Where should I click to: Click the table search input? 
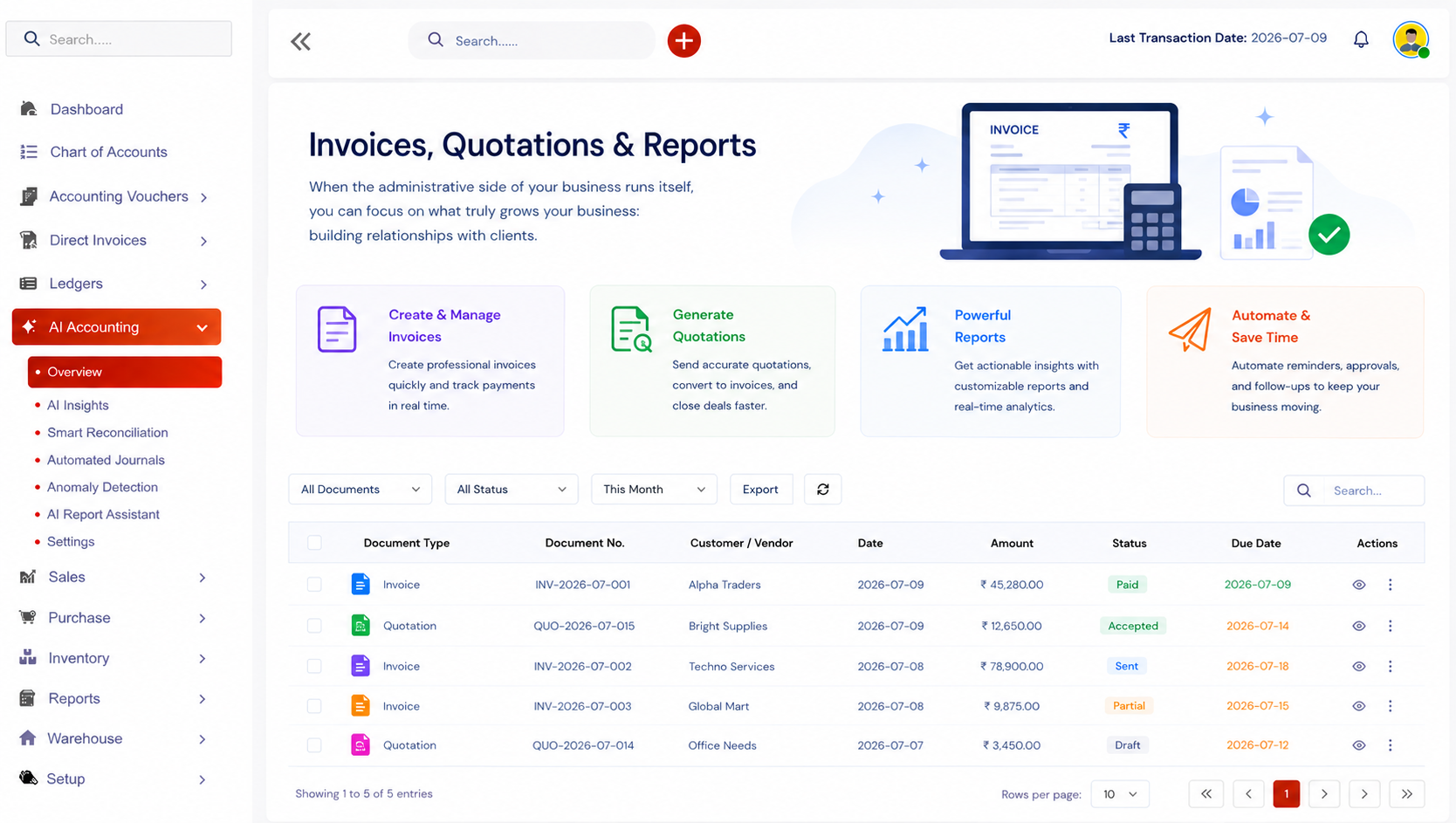click(x=1354, y=490)
